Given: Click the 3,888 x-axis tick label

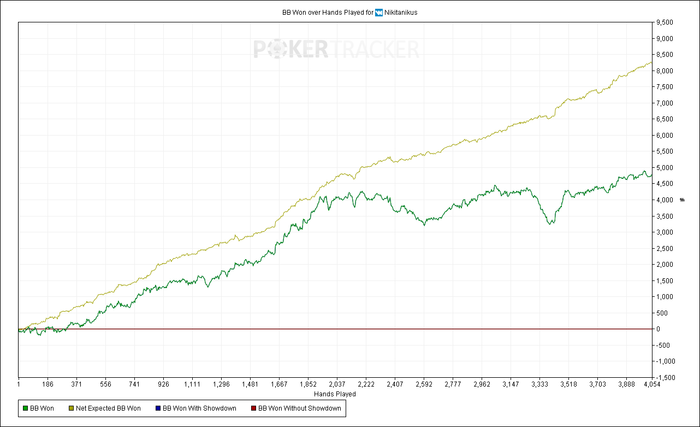Looking at the screenshot, I should pyautogui.click(x=627, y=384).
